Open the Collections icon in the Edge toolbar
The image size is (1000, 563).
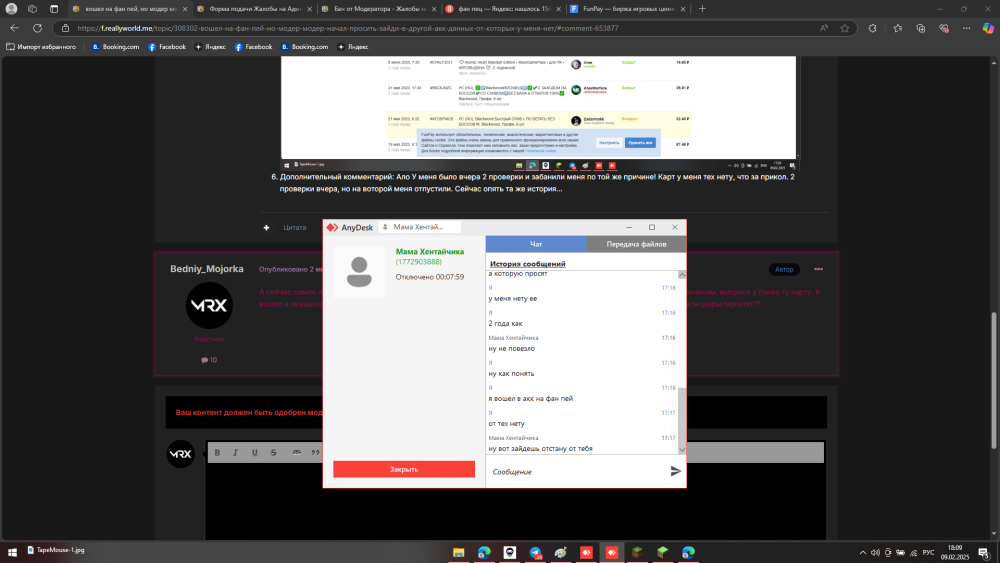coord(921,28)
